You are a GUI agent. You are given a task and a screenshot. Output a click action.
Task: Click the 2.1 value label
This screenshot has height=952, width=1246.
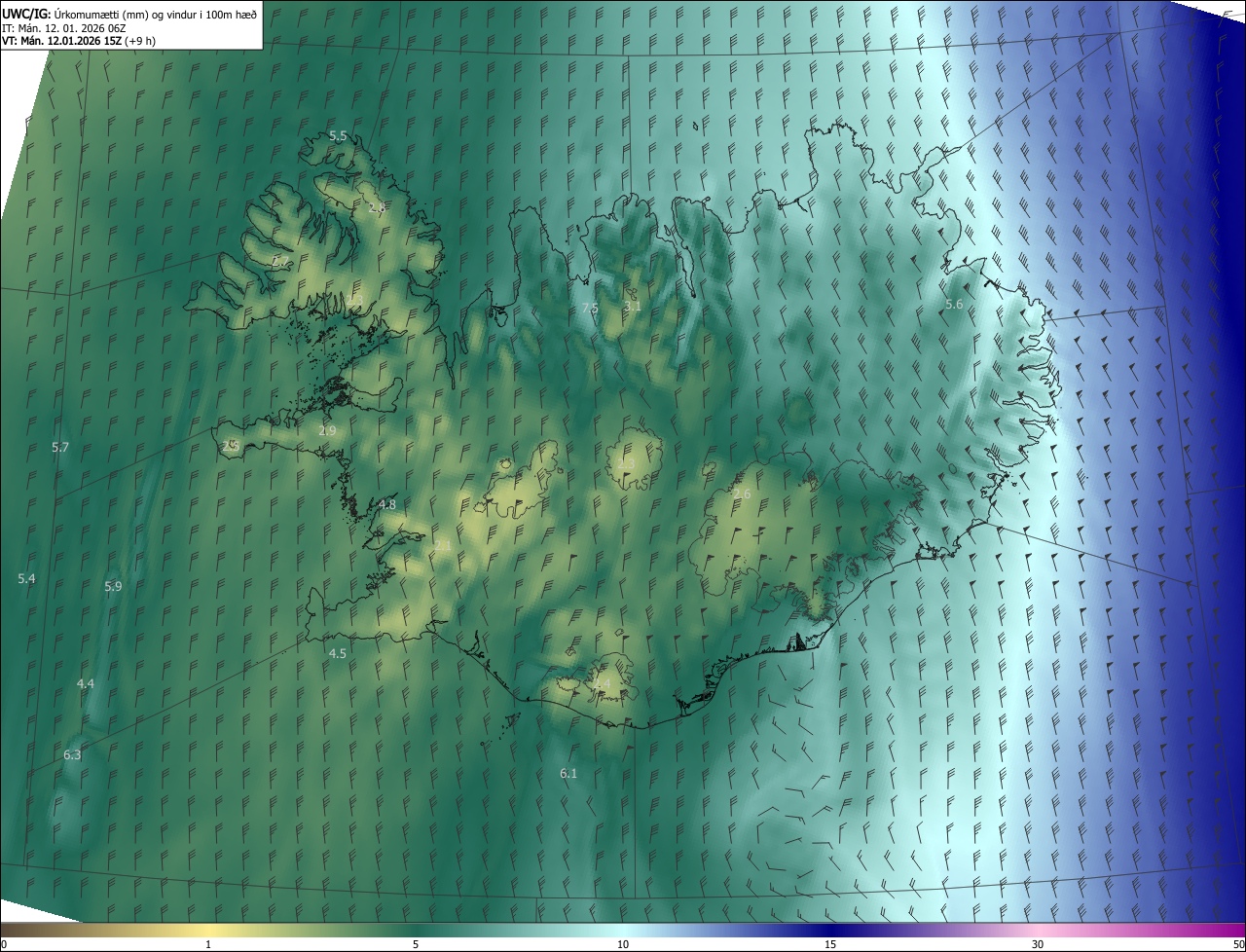(x=443, y=545)
